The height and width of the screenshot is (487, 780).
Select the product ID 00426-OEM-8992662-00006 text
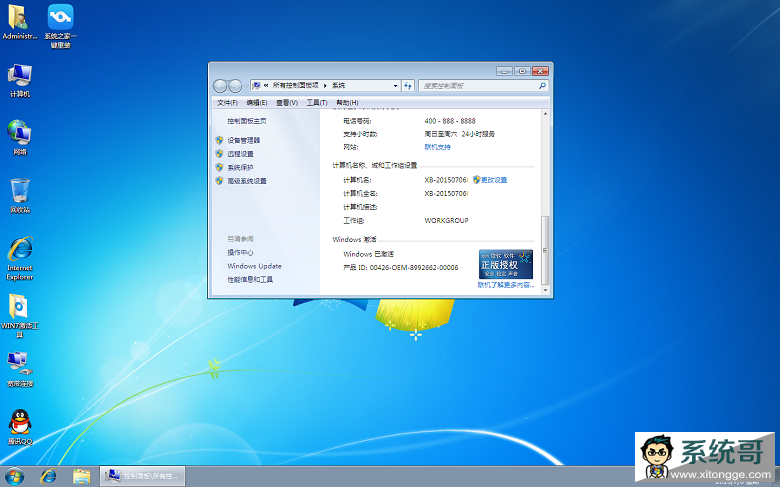tap(414, 268)
